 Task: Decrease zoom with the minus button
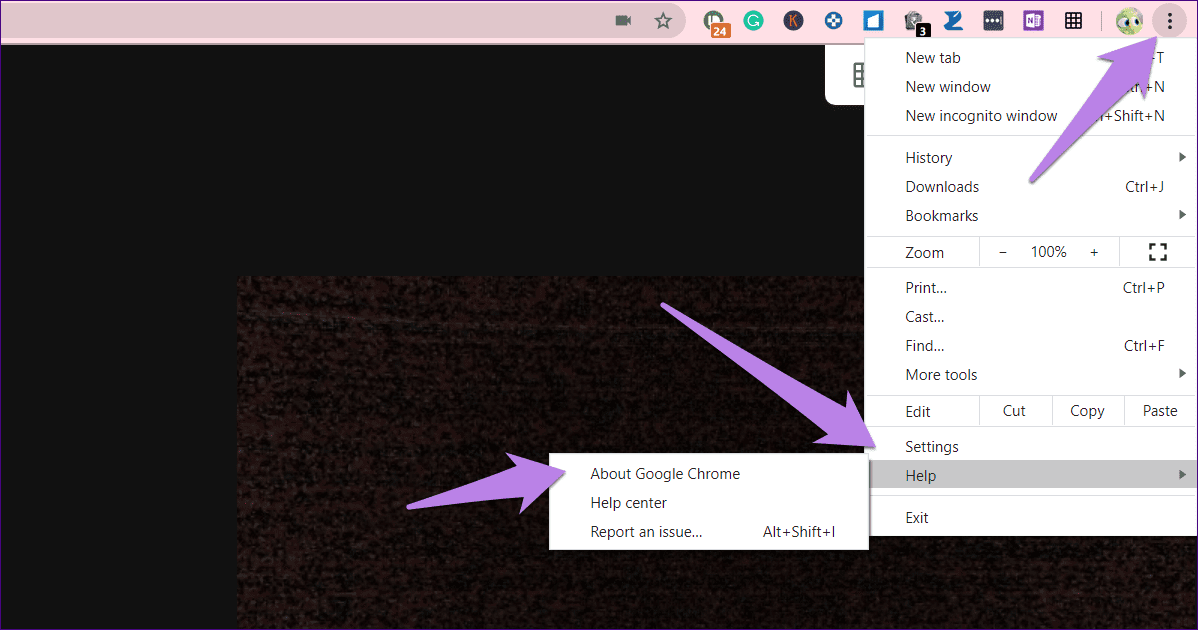pos(1002,252)
